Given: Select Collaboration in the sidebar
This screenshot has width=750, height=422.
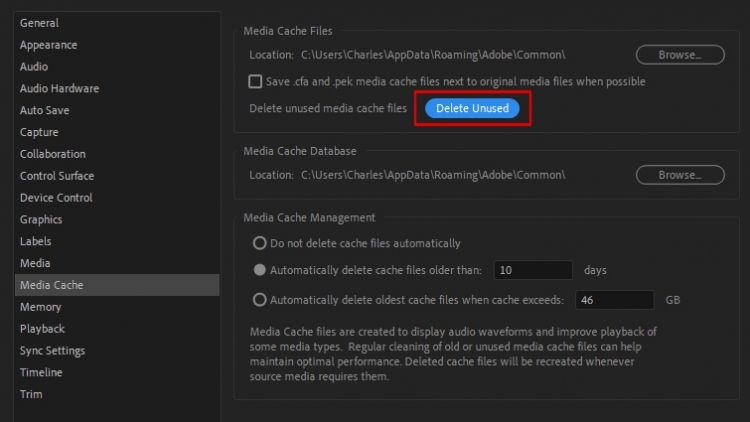Looking at the screenshot, I should click(52, 154).
